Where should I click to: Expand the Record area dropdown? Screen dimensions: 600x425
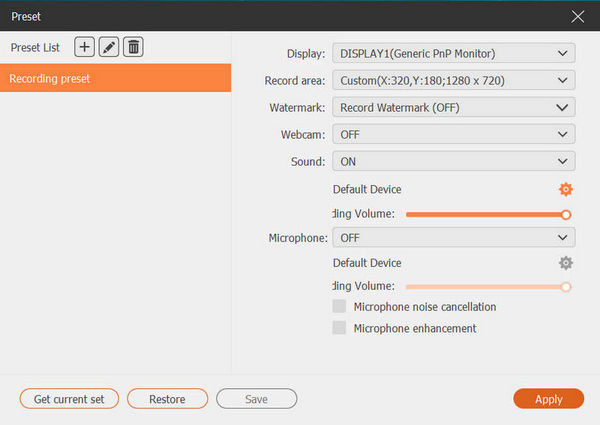(x=455, y=80)
